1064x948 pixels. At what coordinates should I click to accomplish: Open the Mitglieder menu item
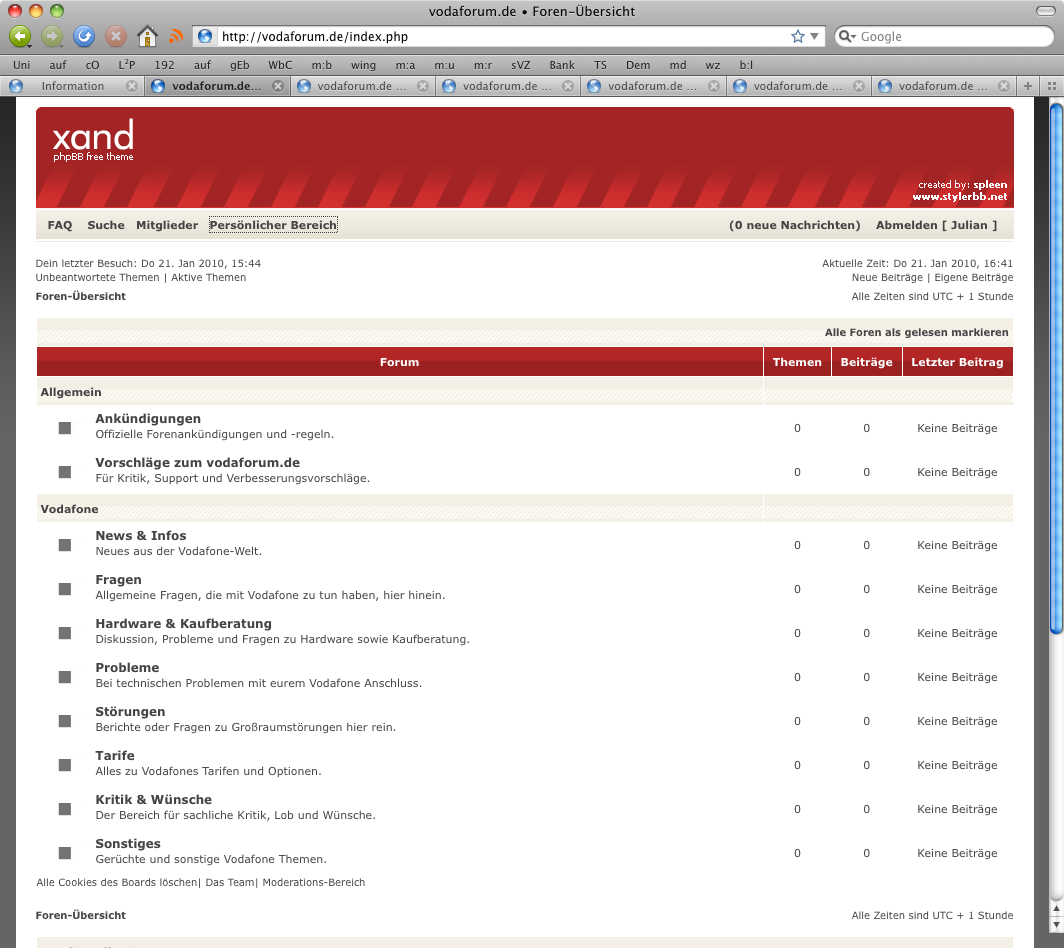pyautogui.click(x=167, y=225)
